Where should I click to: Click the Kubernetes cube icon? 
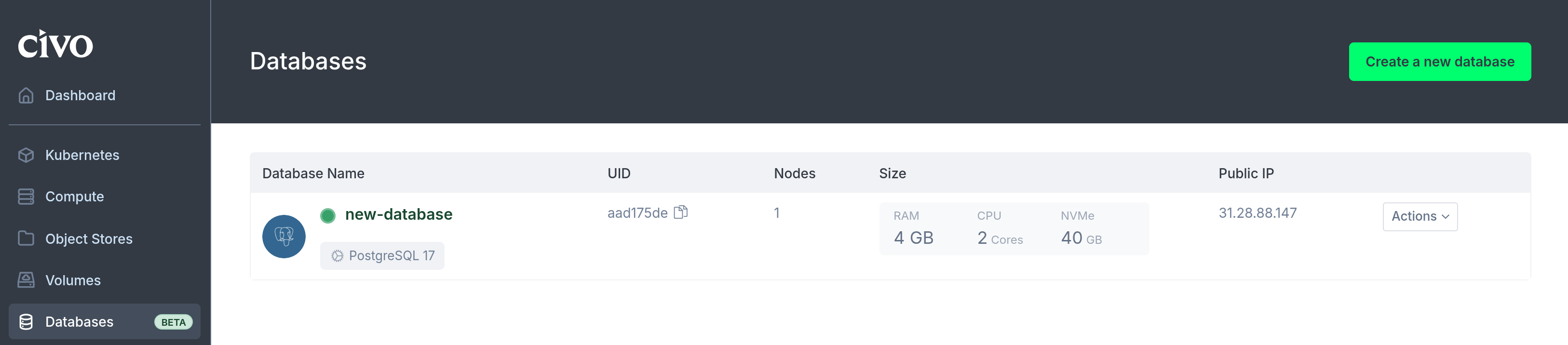25,155
